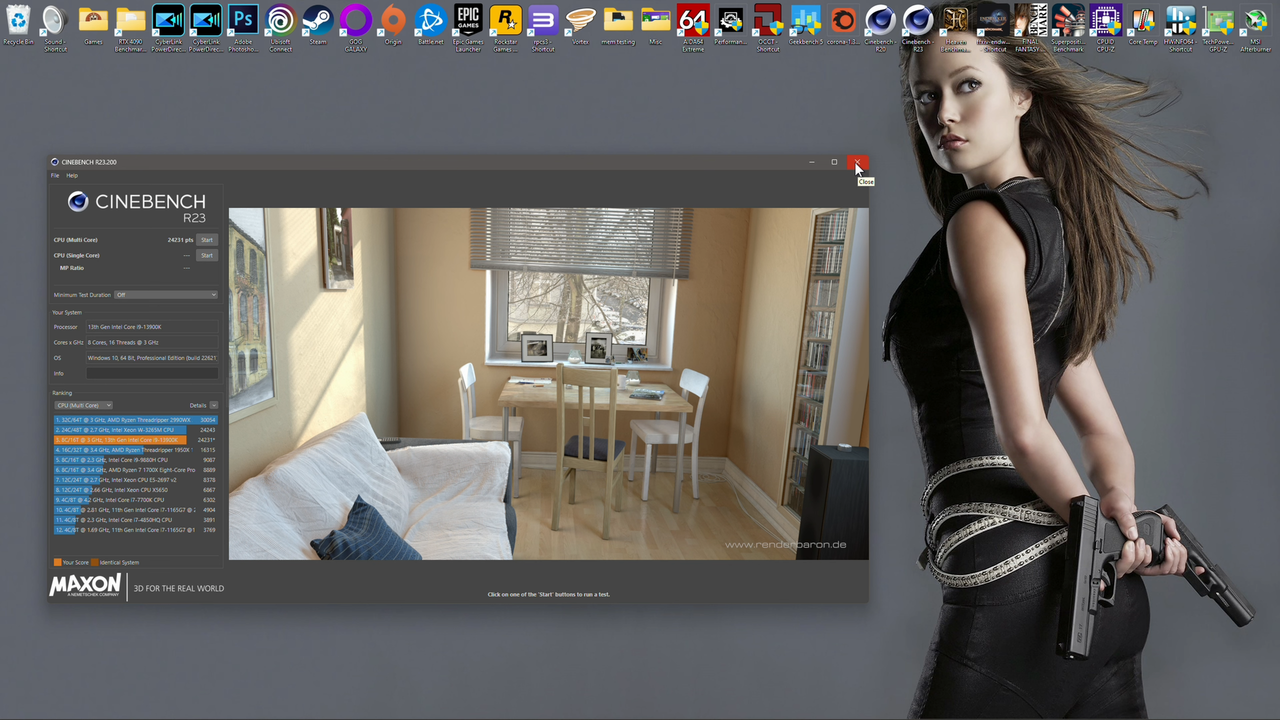Screen dimensions: 1280x720
Task: Open CPU (Multi Core) ranking dropdown
Action: tap(83, 405)
